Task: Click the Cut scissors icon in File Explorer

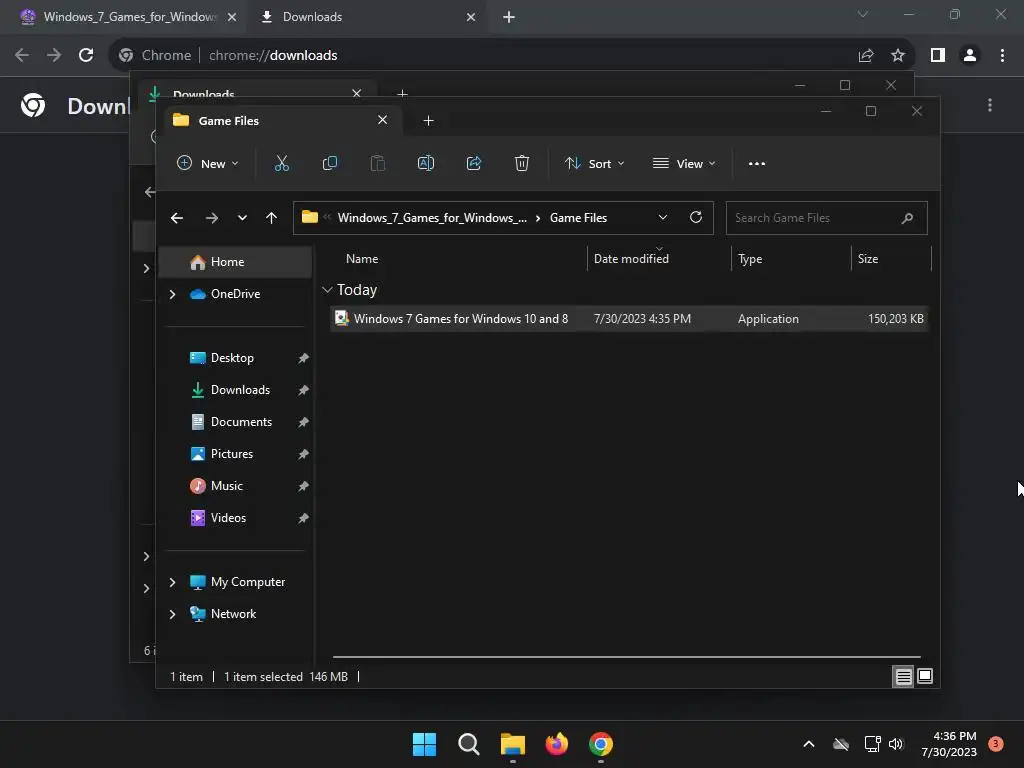Action: [281, 163]
